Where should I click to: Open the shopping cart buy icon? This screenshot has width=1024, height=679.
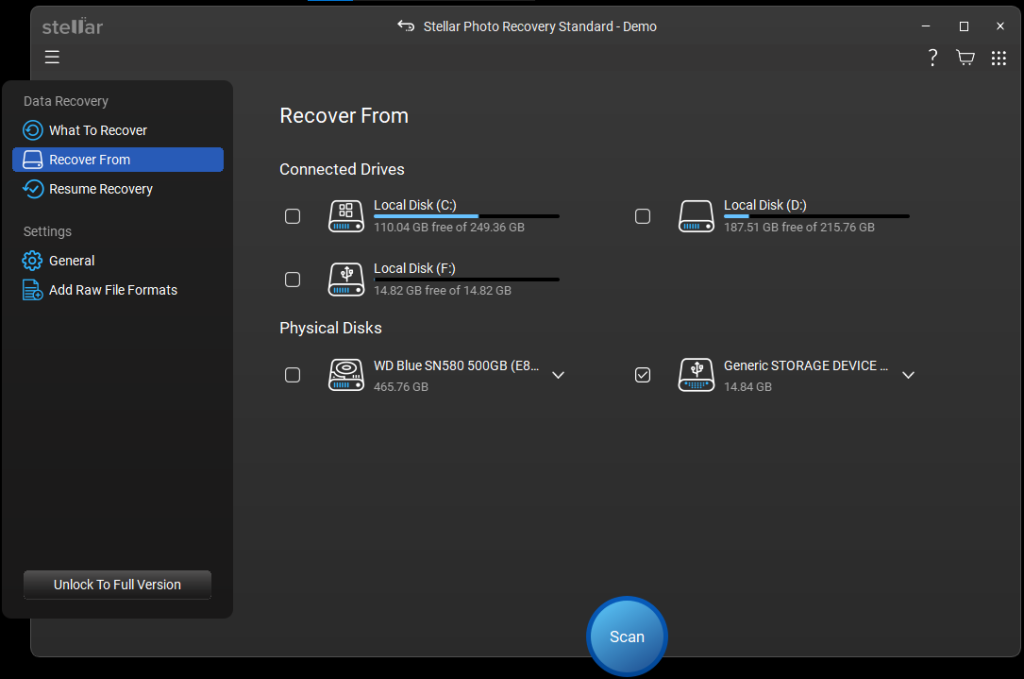pyautogui.click(x=965, y=57)
